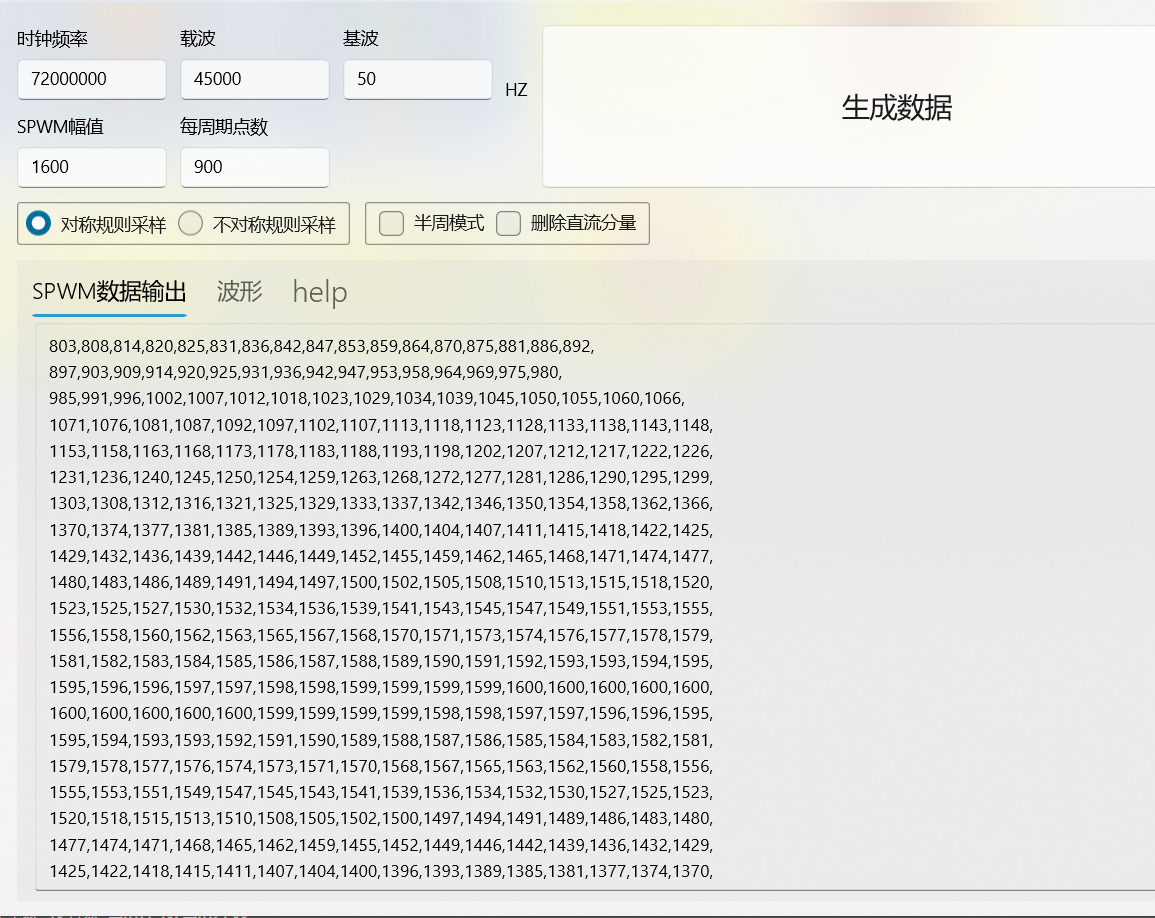This screenshot has width=1155, height=918.
Task: Click the output row starting with 1556,1558,1560
Action: (x=381, y=635)
